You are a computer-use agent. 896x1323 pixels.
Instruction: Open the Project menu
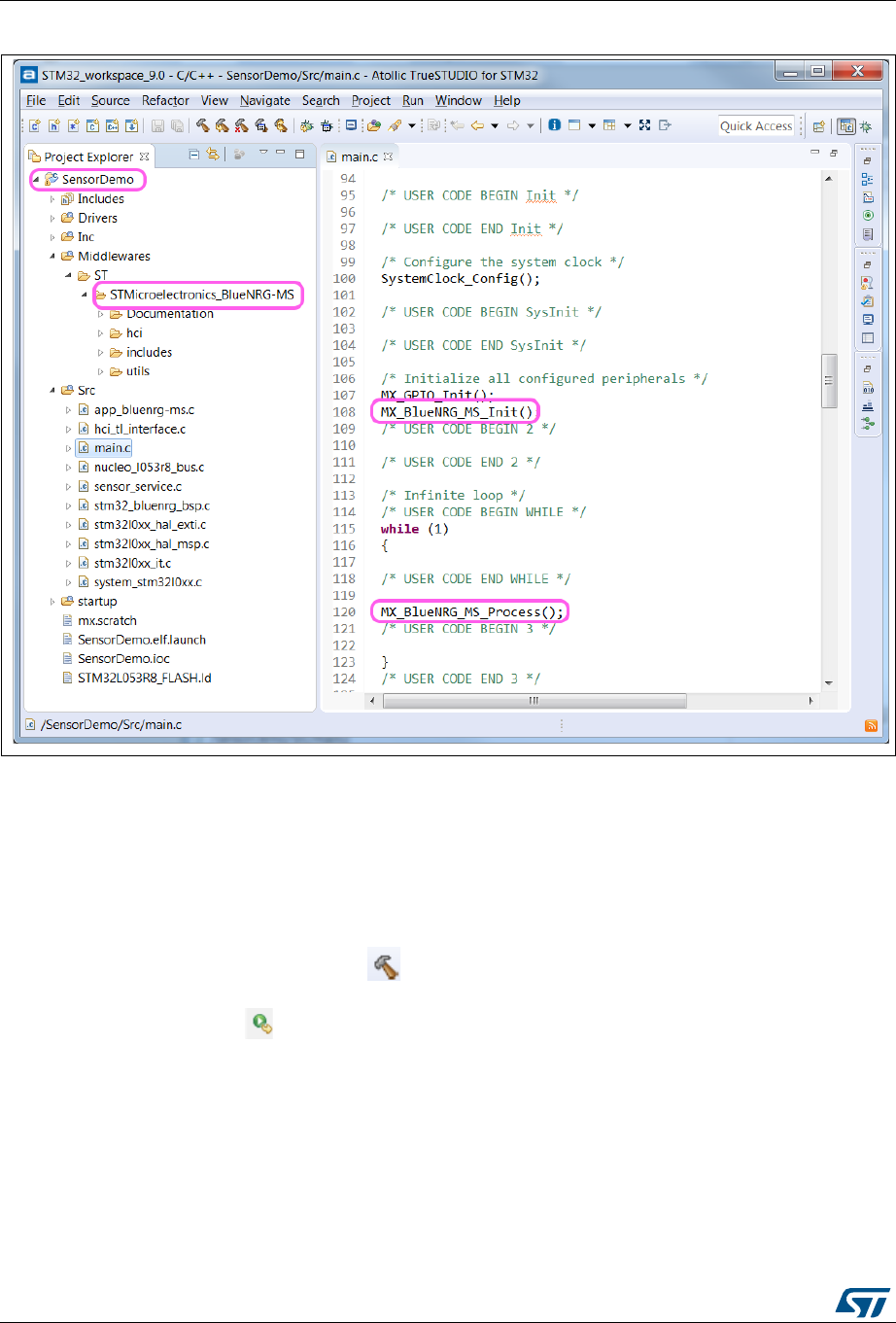pos(371,100)
